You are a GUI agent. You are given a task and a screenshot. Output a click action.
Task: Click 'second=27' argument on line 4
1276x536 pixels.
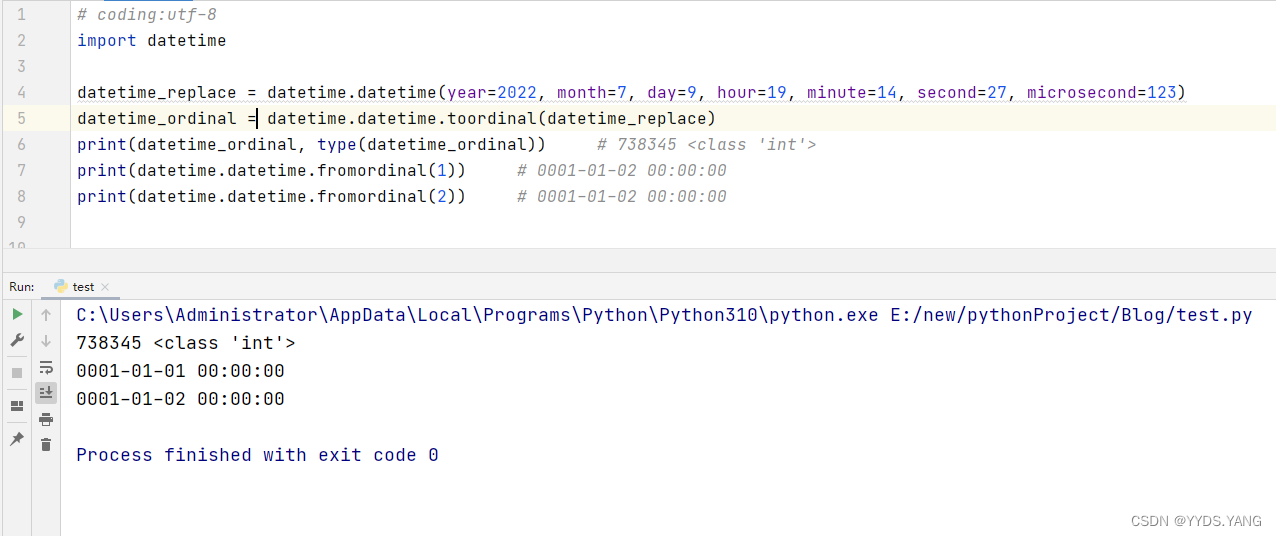tap(962, 93)
